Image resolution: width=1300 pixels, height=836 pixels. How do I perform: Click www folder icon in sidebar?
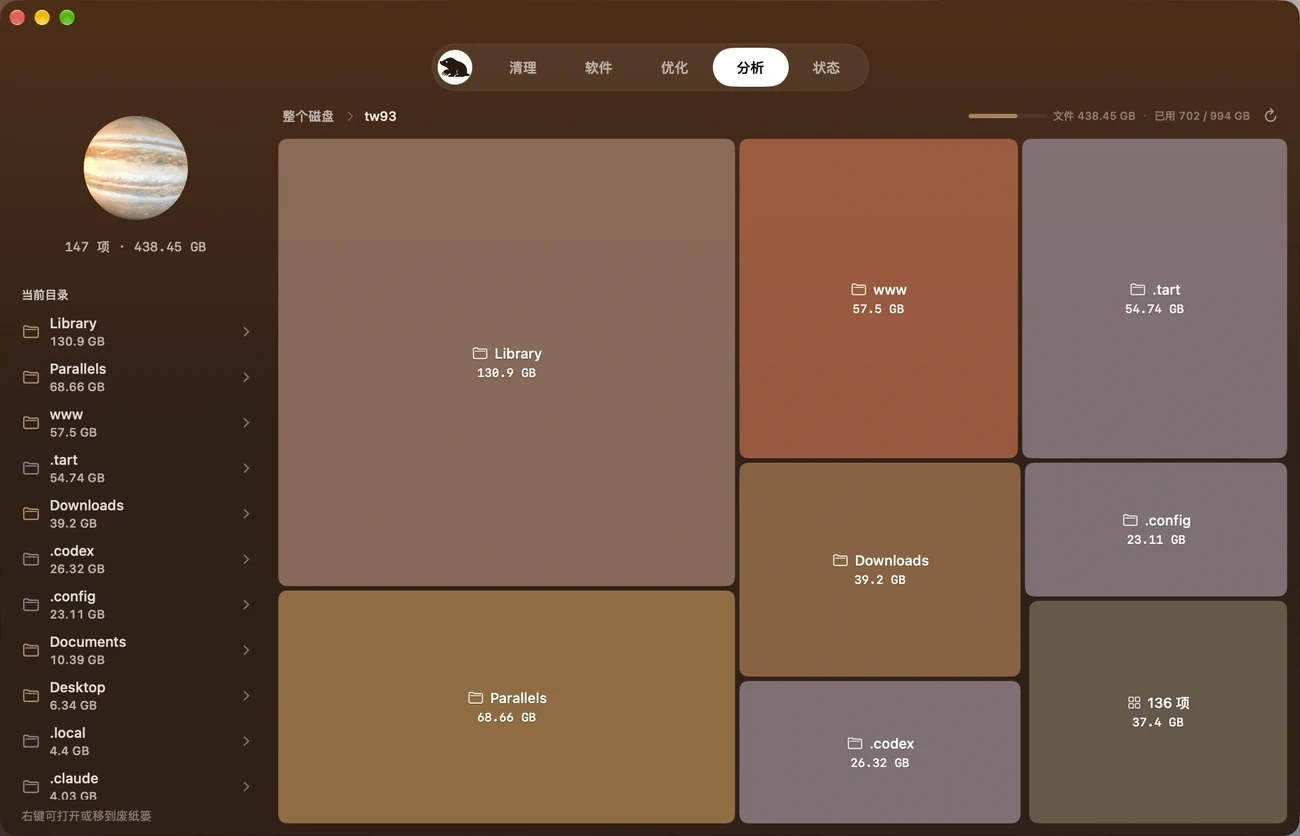tap(31, 423)
